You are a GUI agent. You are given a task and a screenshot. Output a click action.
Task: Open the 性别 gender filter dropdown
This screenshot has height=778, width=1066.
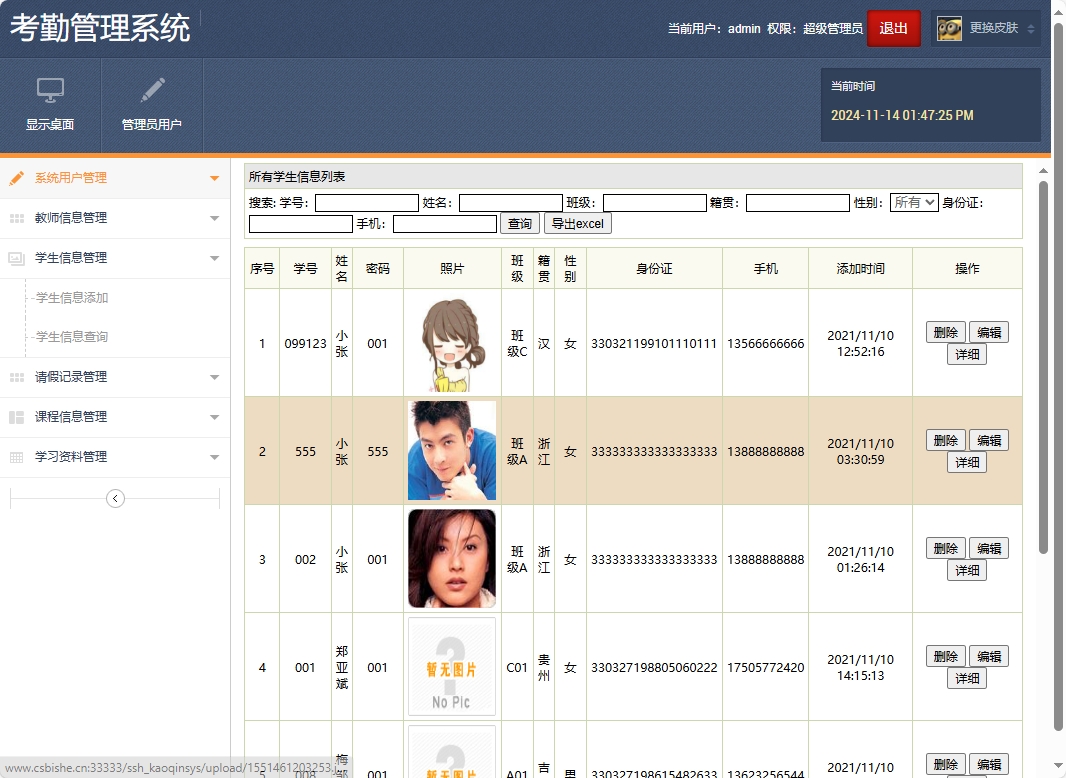pos(914,202)
